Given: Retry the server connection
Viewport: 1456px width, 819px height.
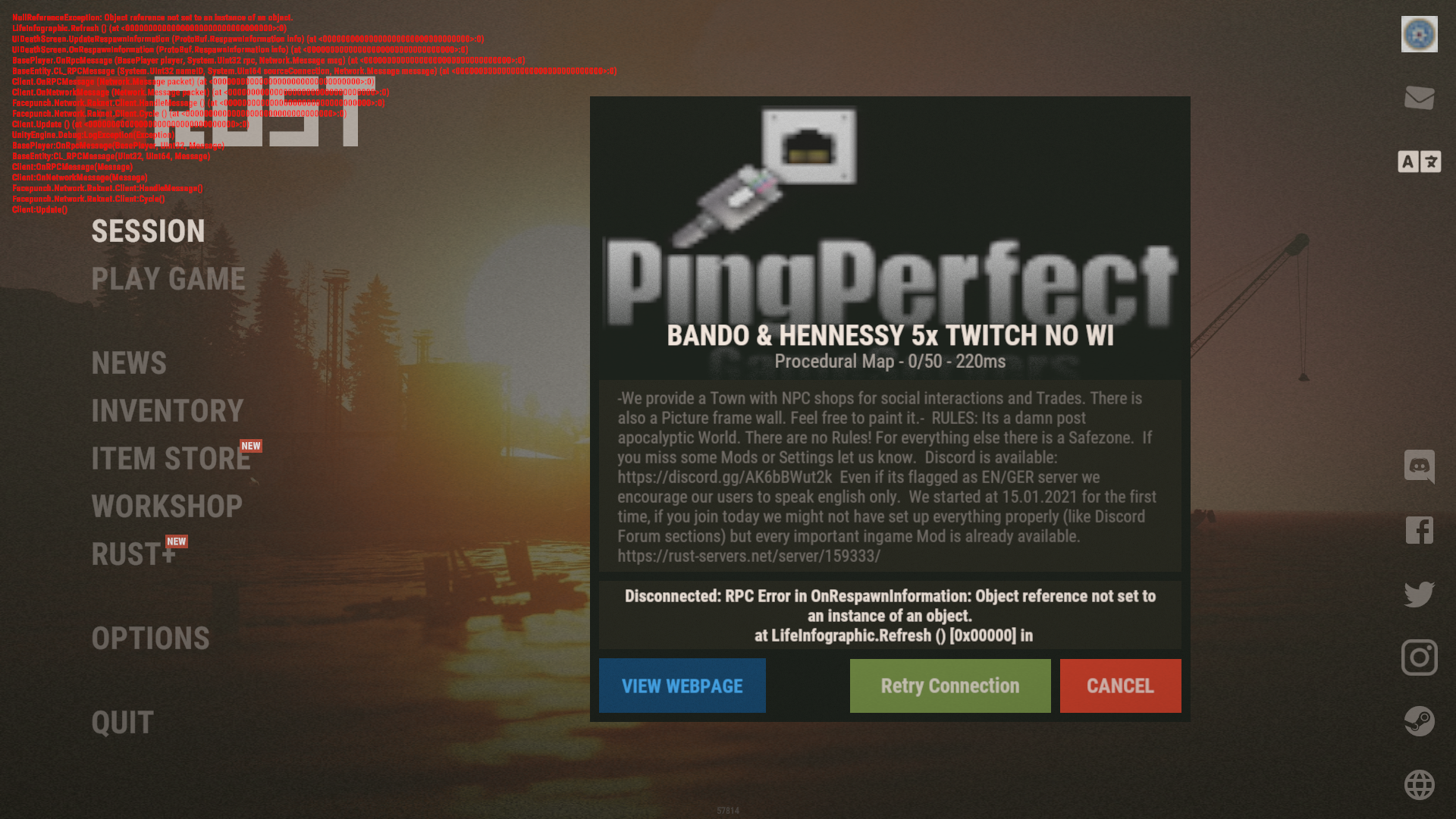Looking at the screenshot, I should coord(950,686).
